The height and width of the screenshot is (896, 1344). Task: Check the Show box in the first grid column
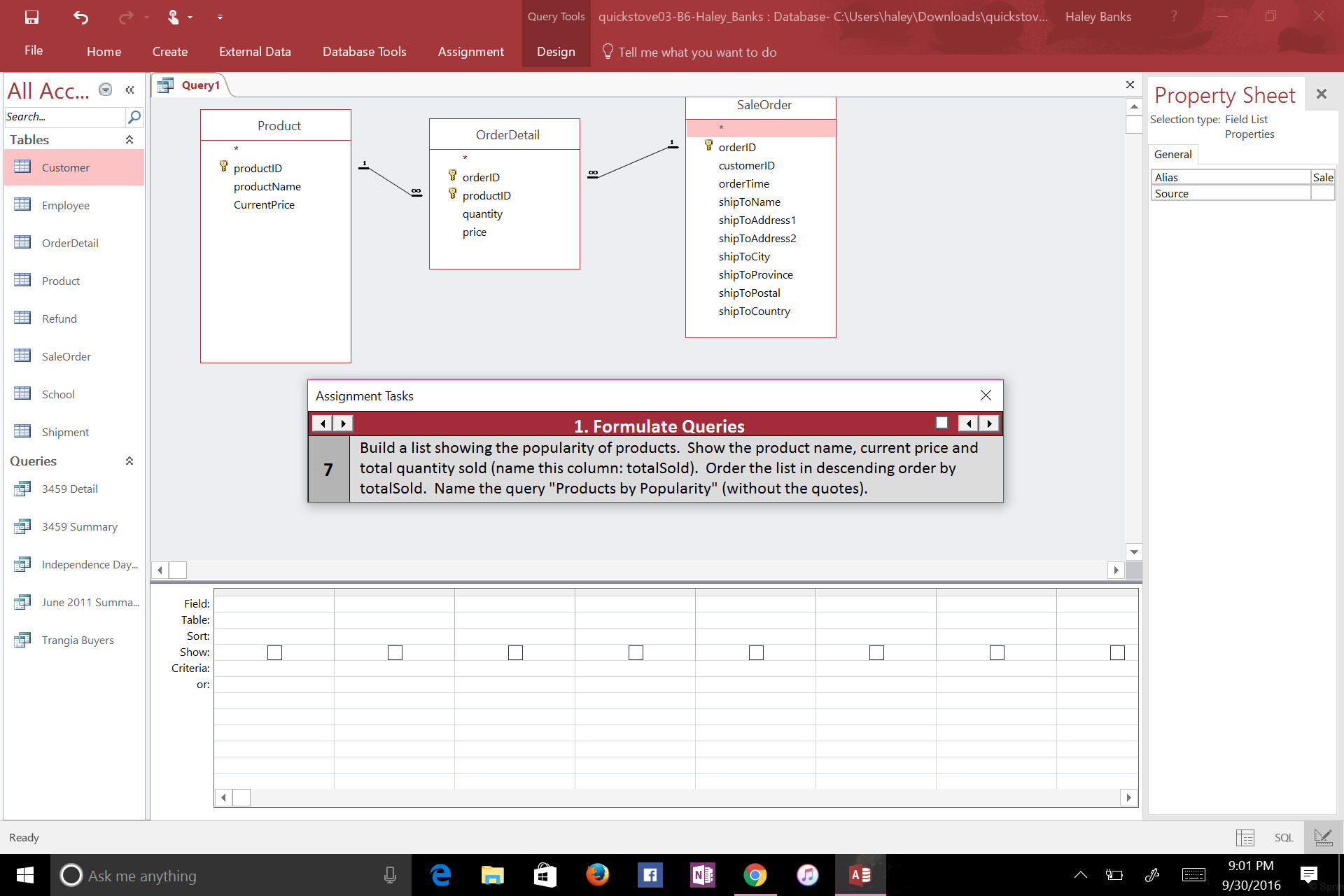pos(274,652)
